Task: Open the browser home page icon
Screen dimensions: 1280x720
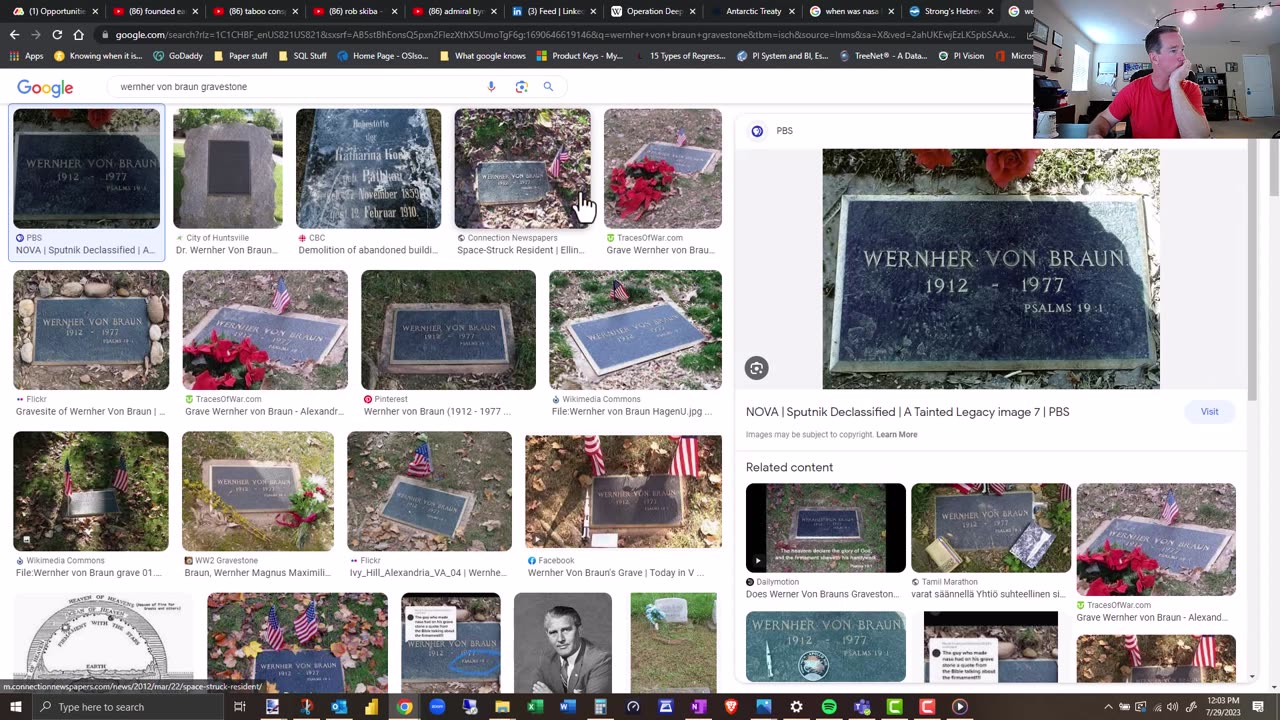Action: coord(78,34)
